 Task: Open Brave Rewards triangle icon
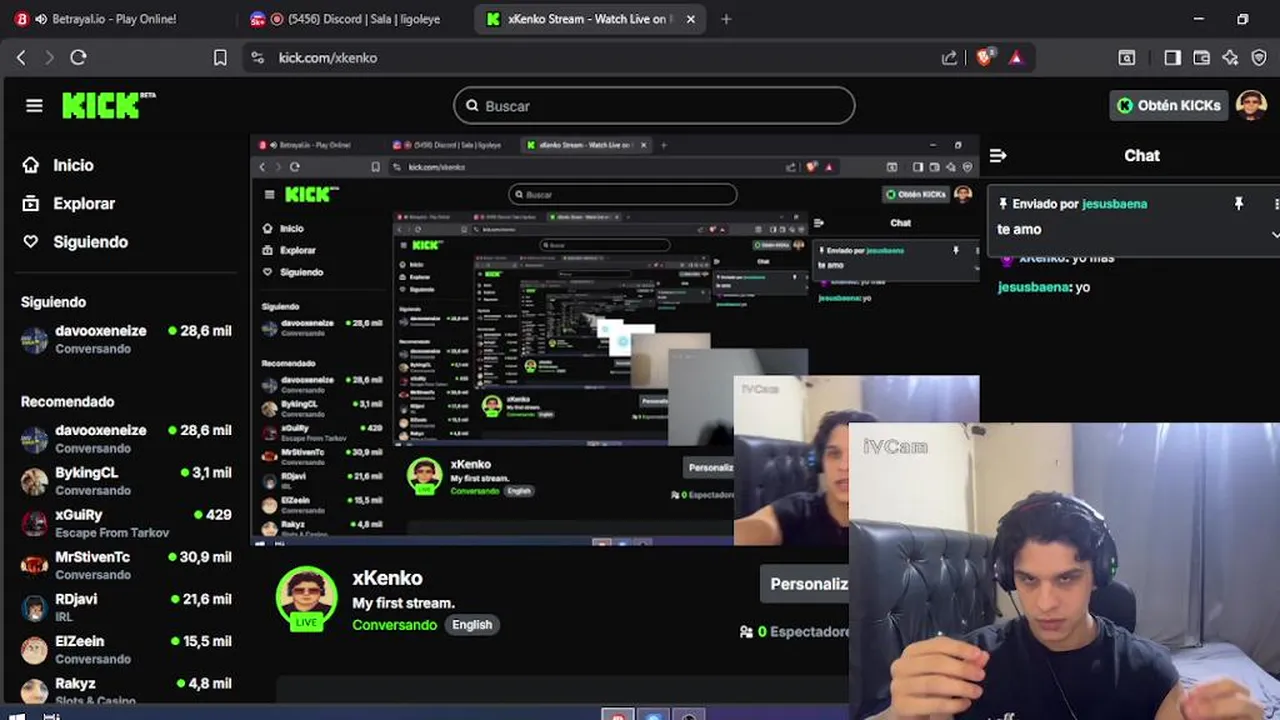(1016, 58)
